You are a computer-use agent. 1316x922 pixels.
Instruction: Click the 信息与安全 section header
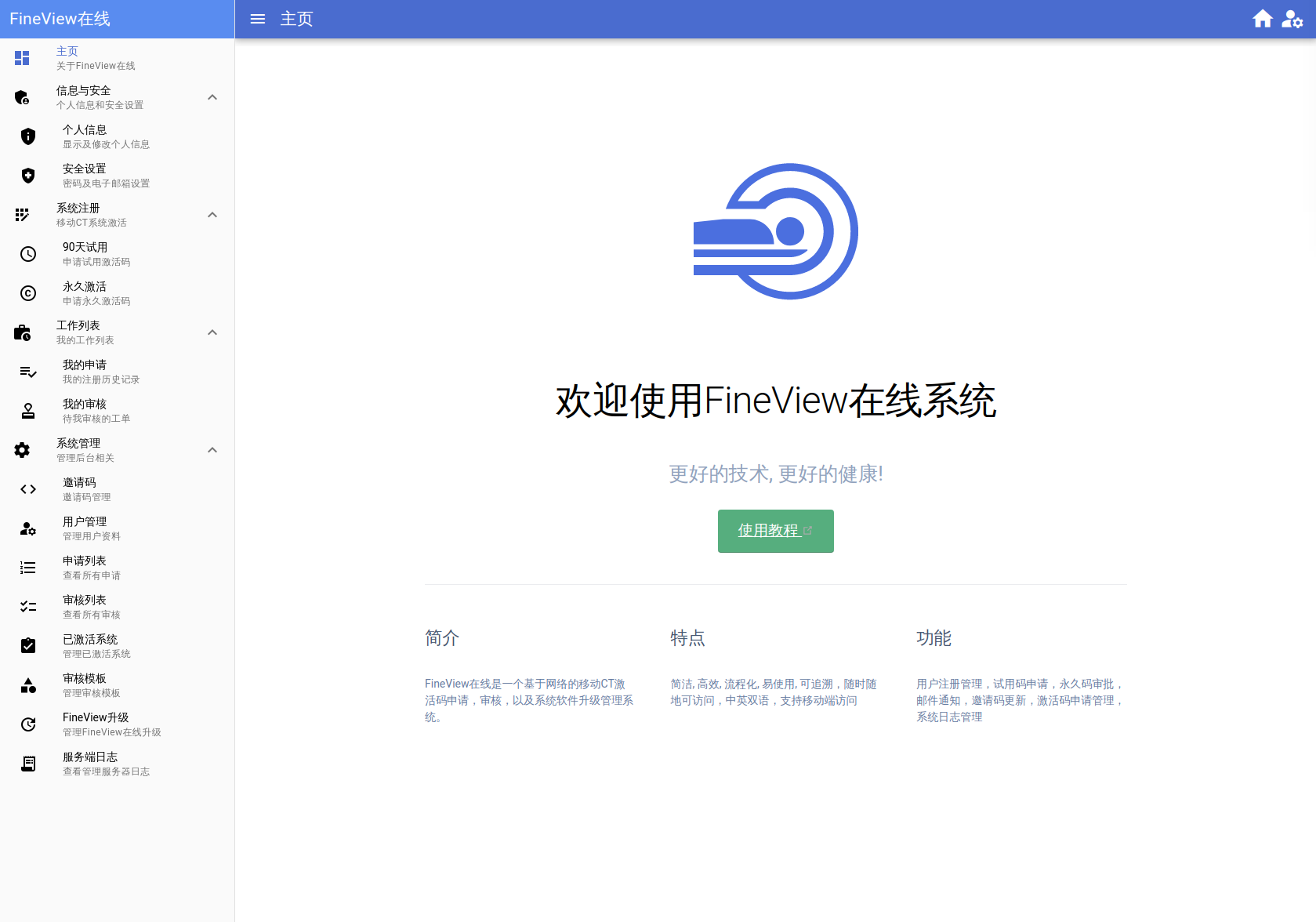click(118, 97)
